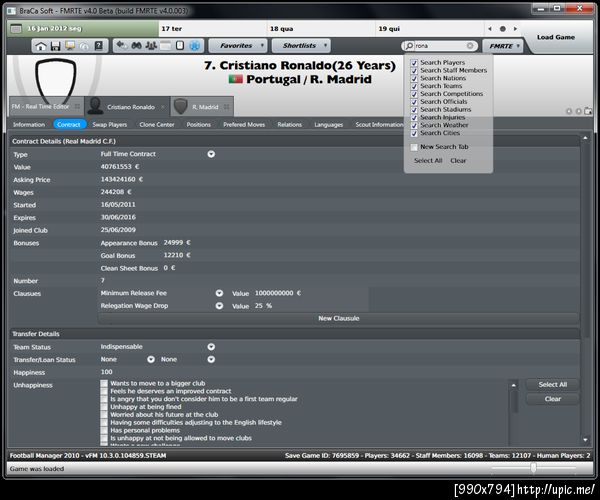Screen dimensions: 600x500
Task: Open the FMRTE dropdown menu
Action: pos(503,46)
